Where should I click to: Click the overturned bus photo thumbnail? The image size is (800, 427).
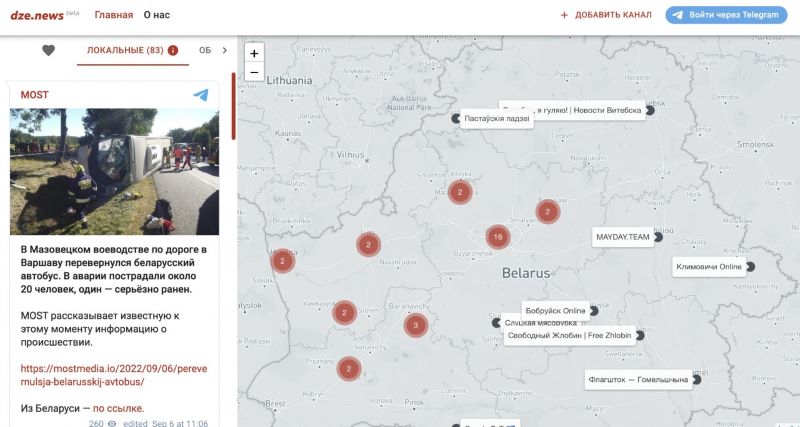(x=114, y=171)
